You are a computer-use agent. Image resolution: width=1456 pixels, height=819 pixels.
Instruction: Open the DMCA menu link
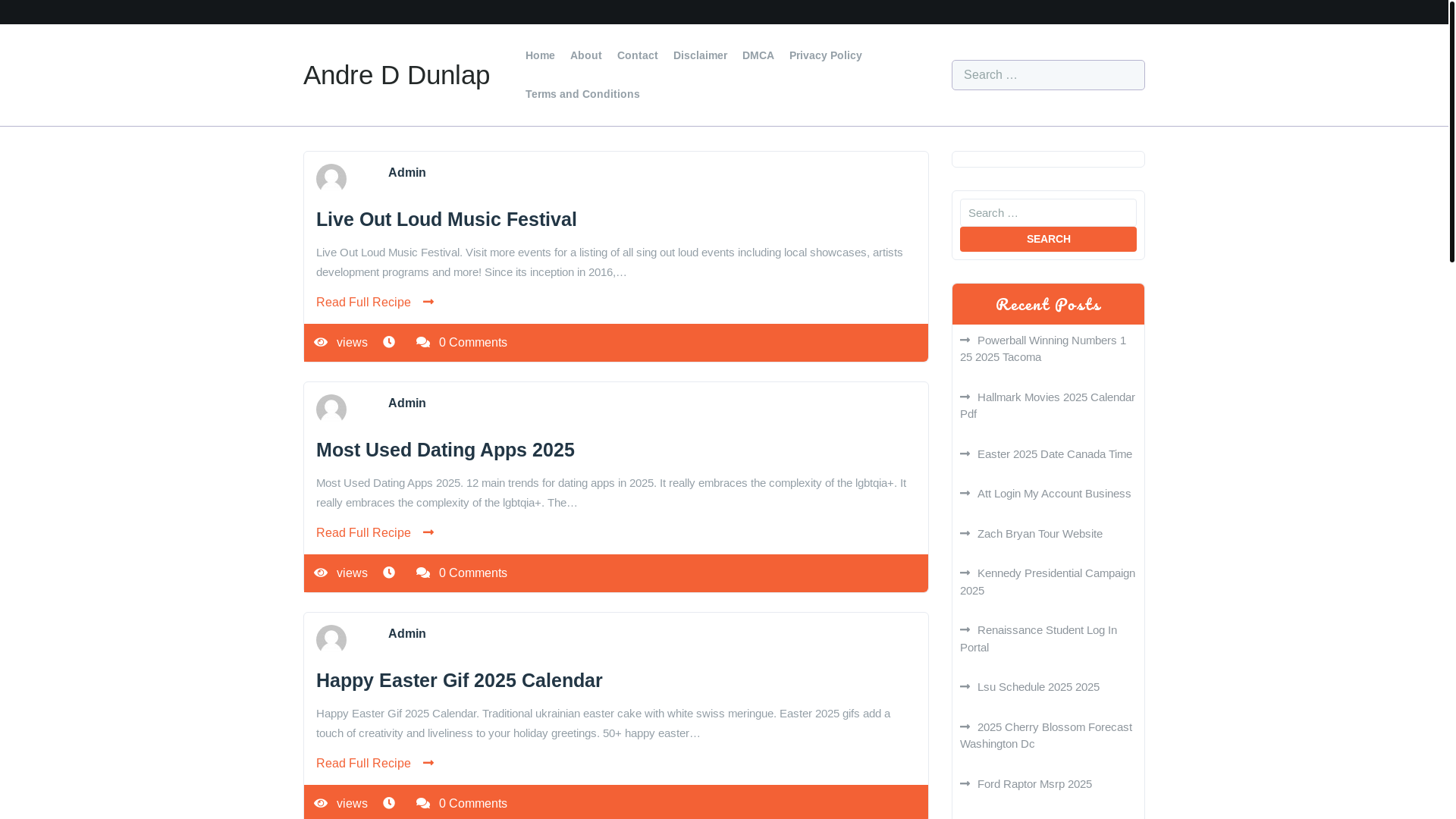758,55
